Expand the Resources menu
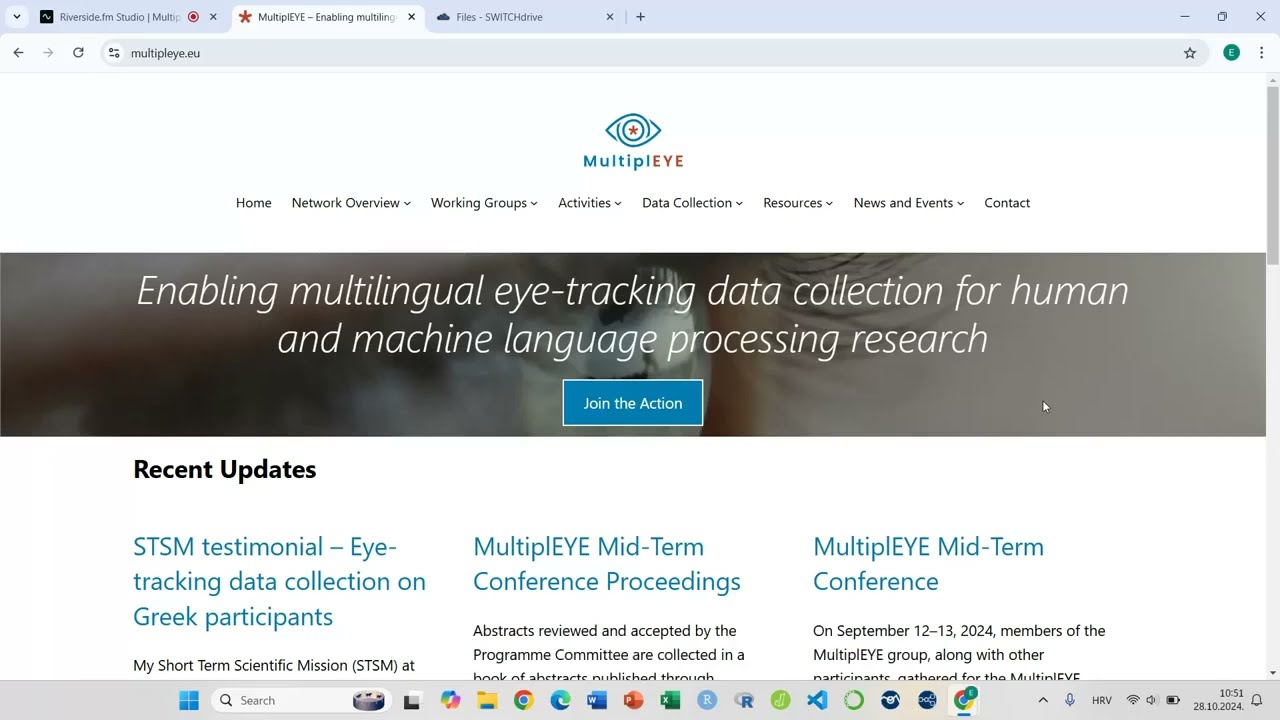This screenshot has height=720, width=1280. (x=798, y=203)
